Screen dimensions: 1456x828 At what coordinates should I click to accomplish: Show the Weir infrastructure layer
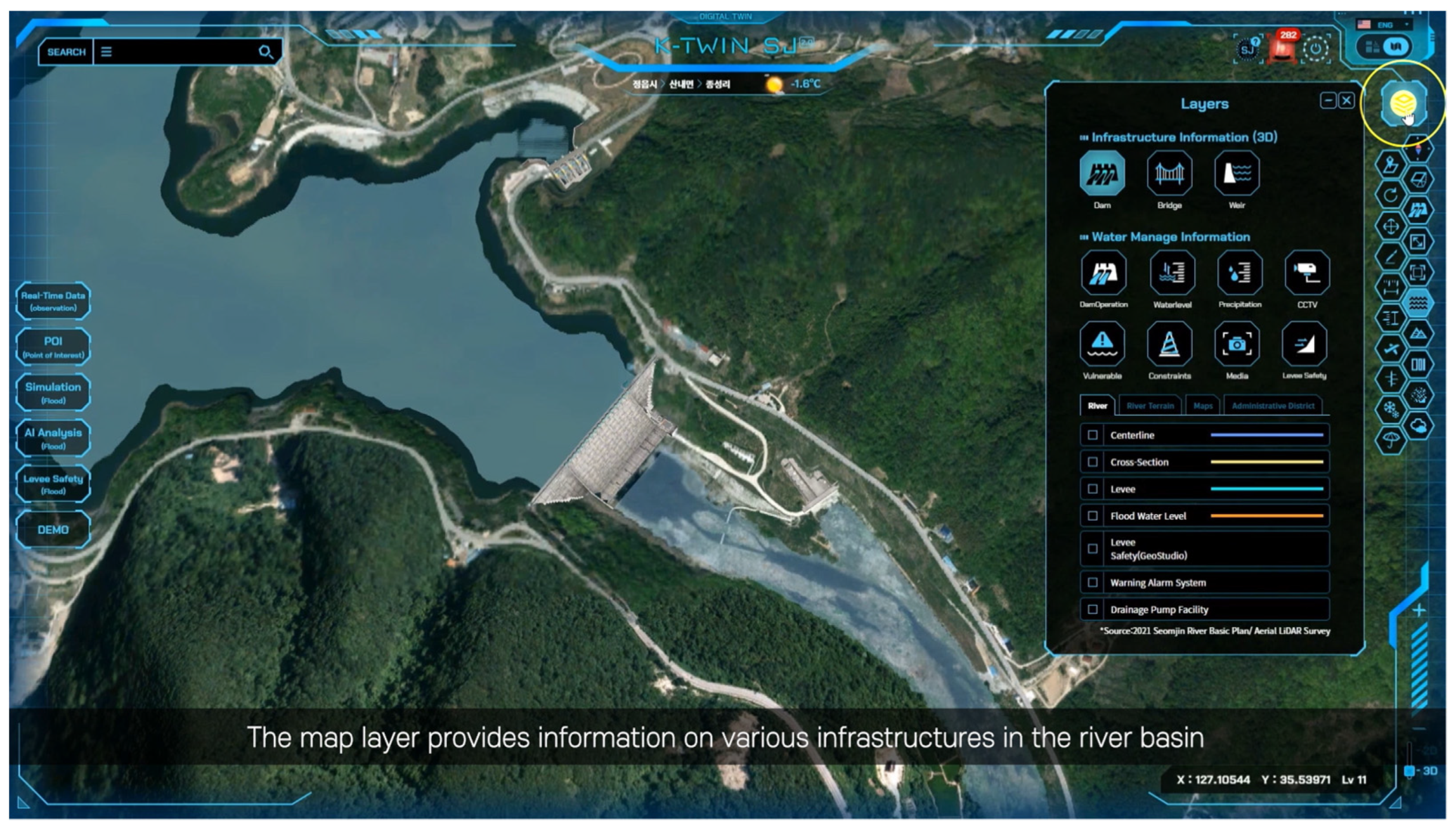[1237, 174]
